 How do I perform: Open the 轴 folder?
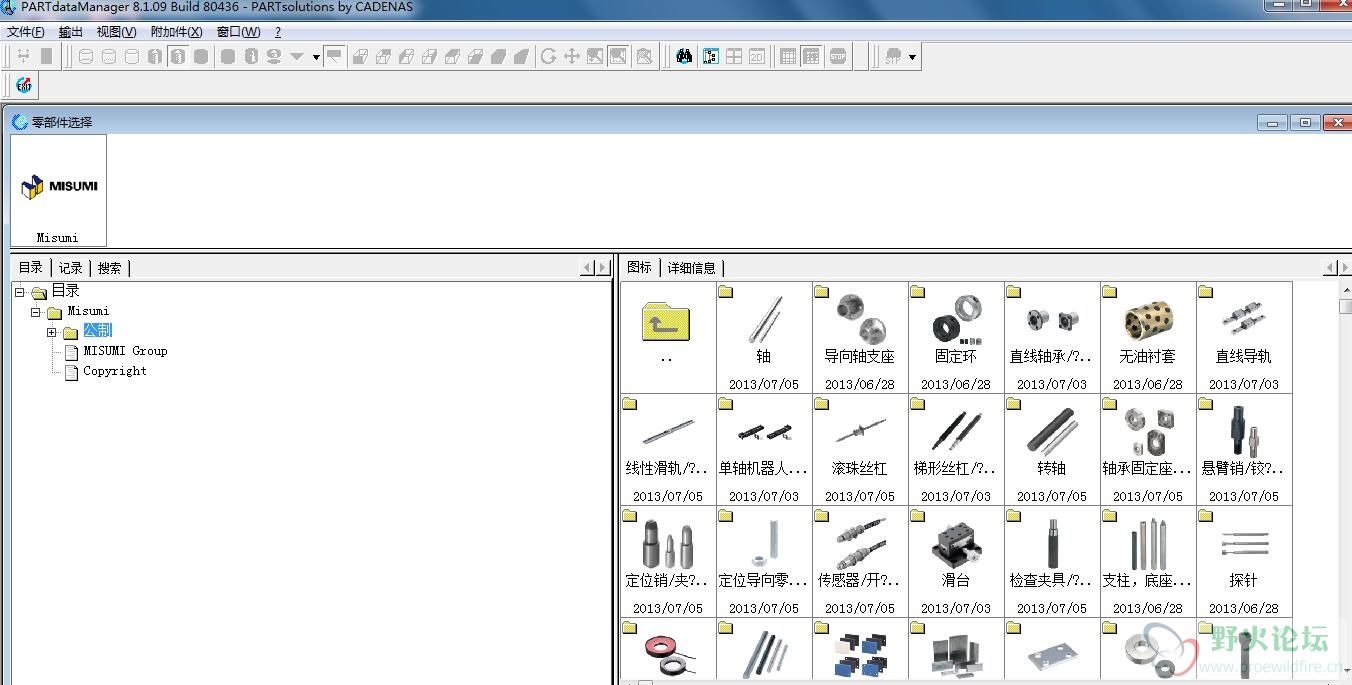[x=764, y=337]
